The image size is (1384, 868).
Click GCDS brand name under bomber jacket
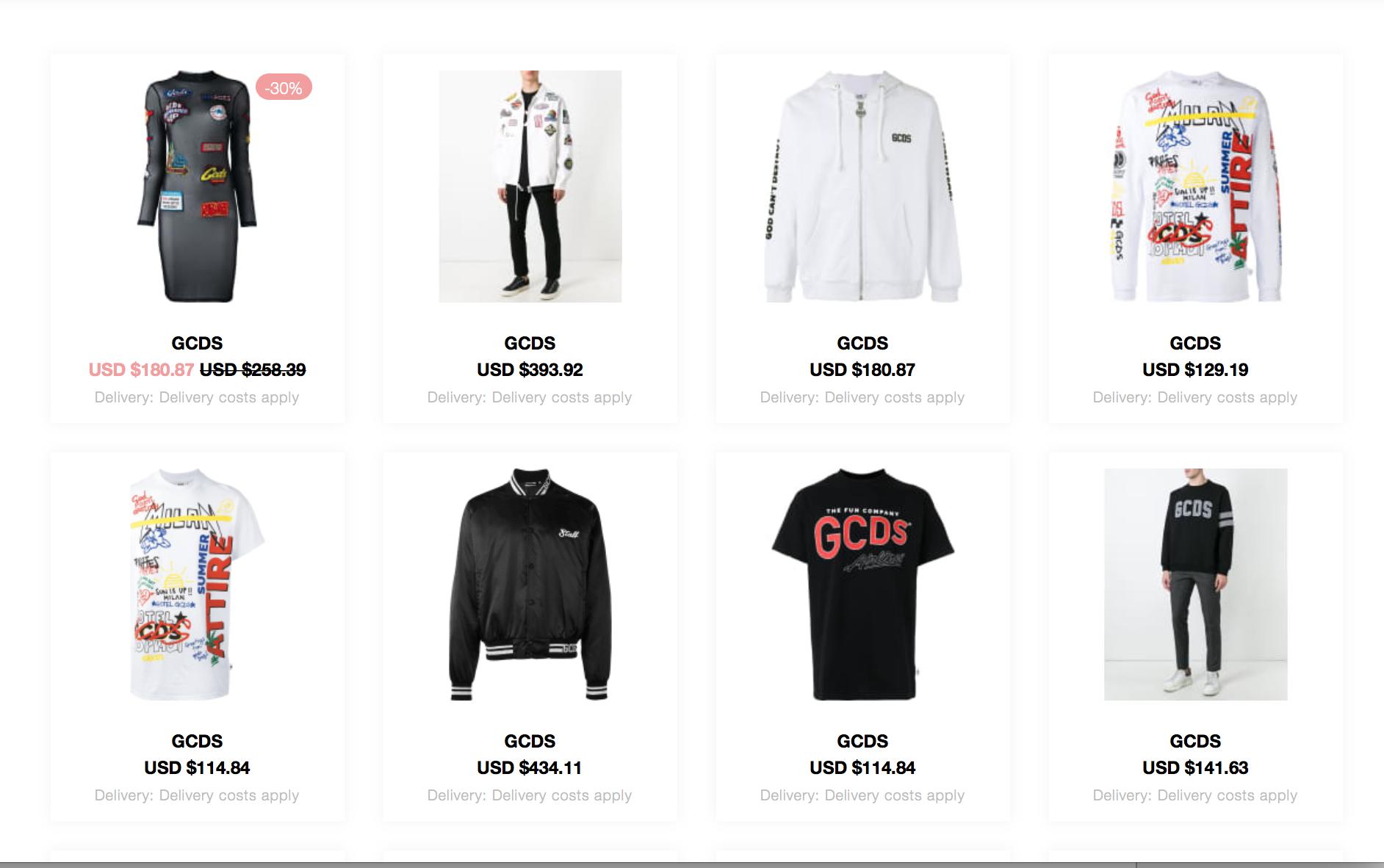[530, 741]
